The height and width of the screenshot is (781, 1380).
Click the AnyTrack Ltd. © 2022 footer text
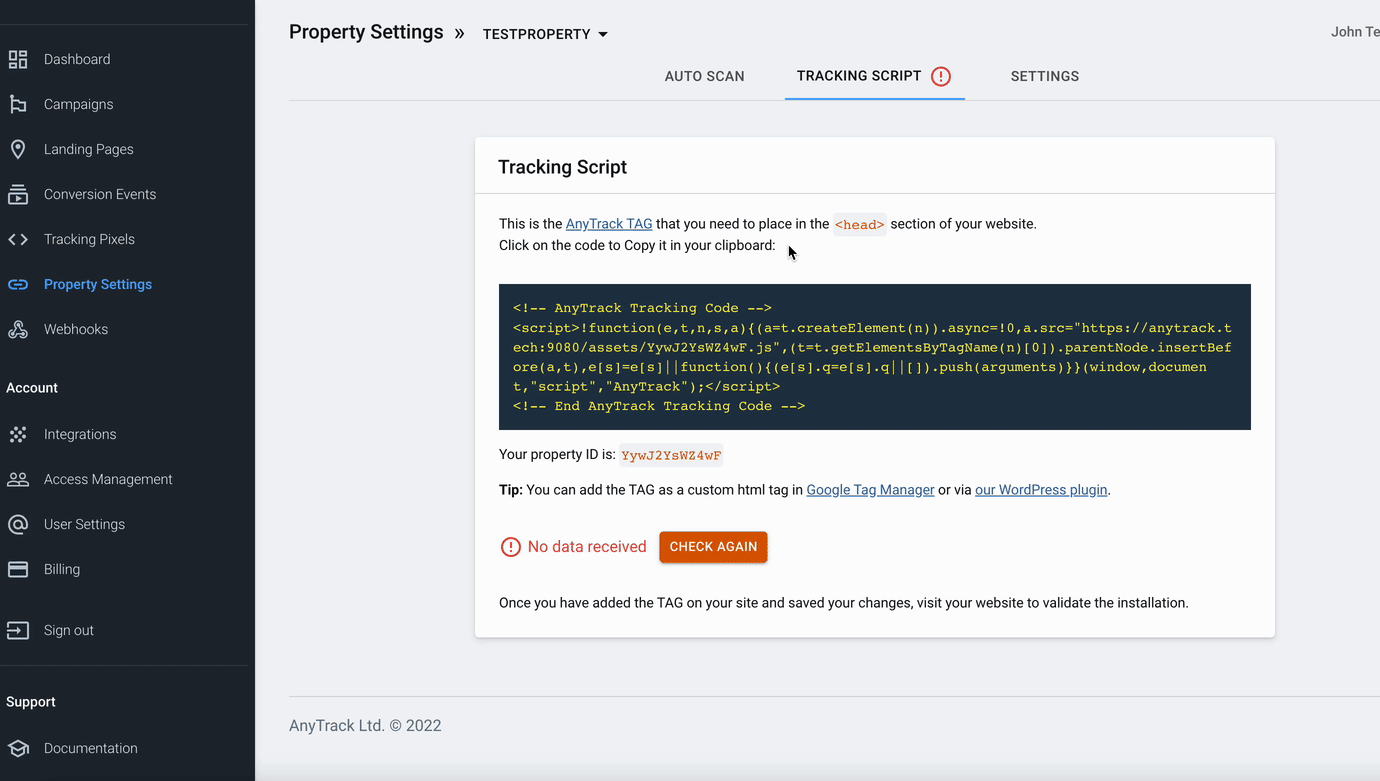tap(365, 726)
